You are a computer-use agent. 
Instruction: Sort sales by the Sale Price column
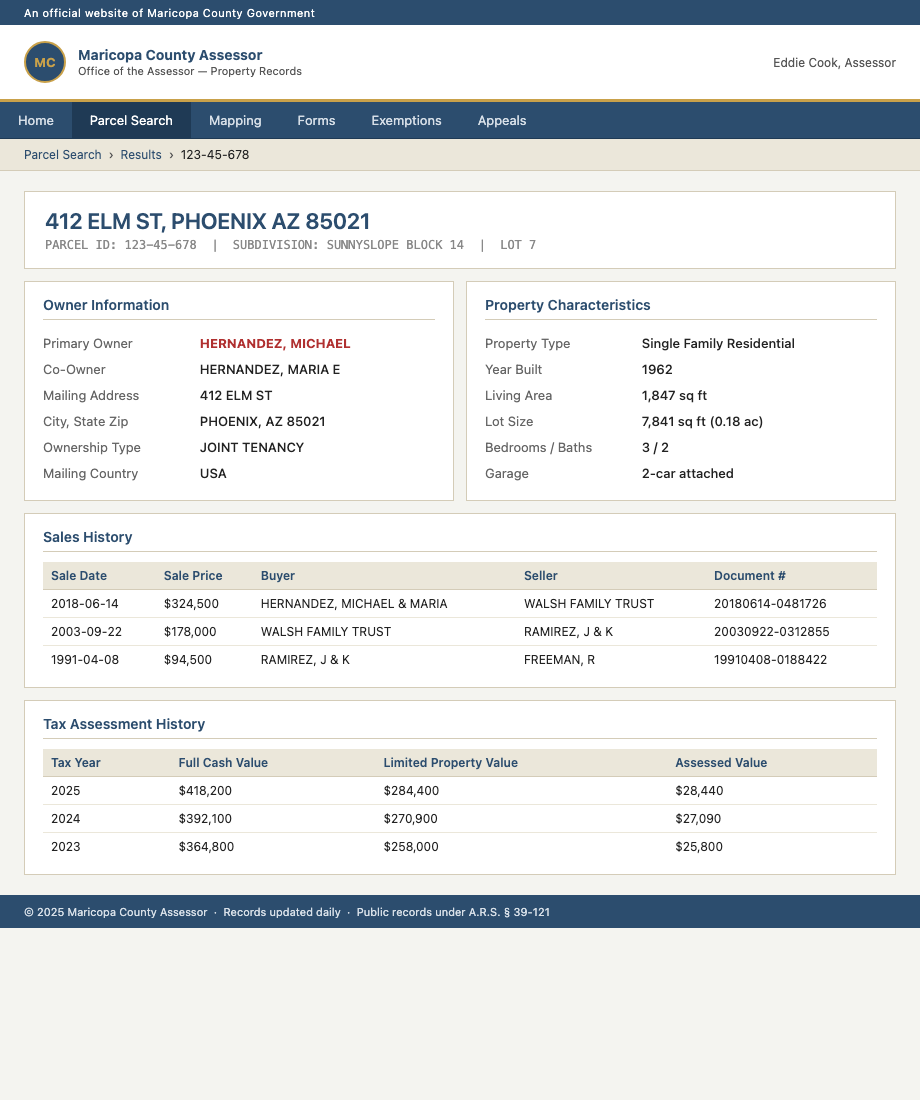[192, 576]
